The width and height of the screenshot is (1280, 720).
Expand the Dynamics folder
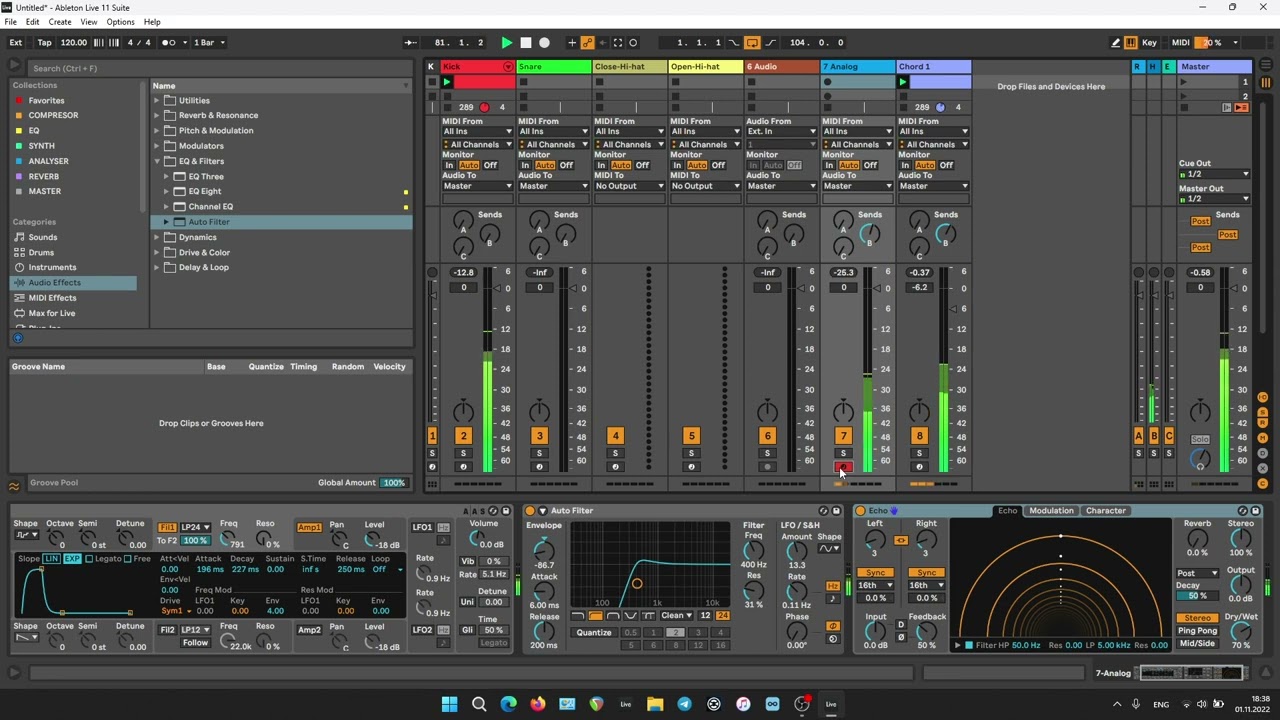(157, 238)
